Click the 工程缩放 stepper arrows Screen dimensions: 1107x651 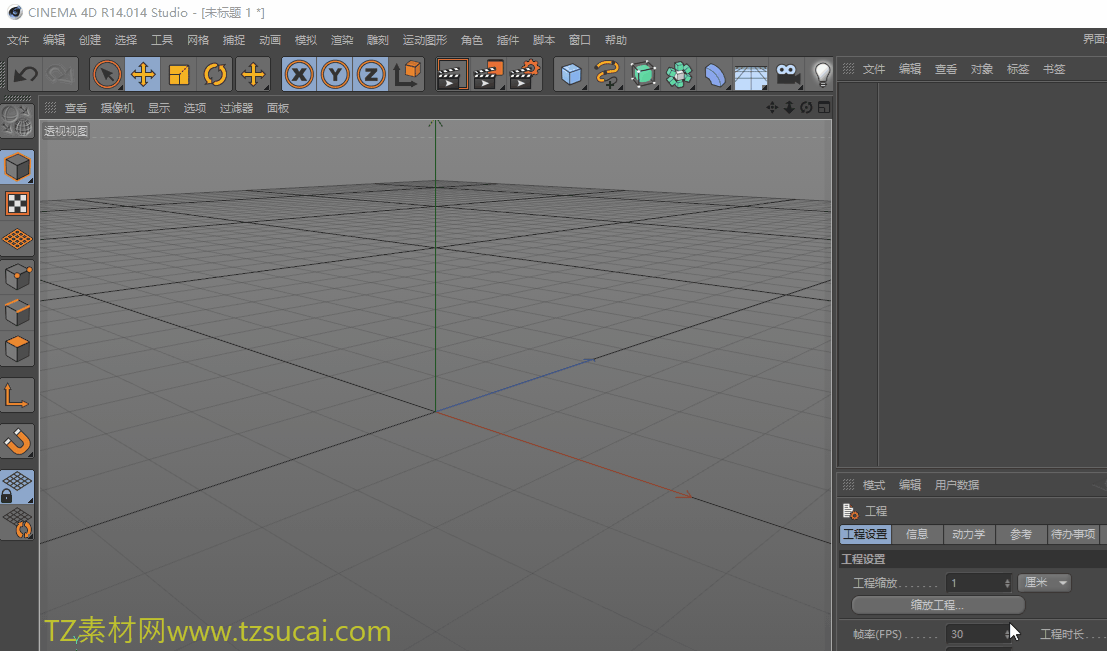(x=1007, y=583)
